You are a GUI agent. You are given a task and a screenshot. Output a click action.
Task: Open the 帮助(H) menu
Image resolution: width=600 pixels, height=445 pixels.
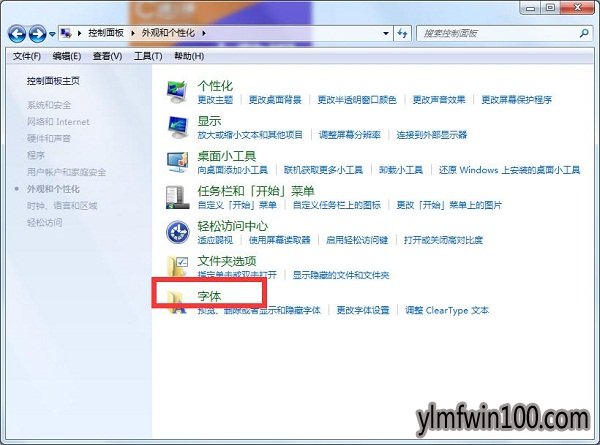(189, 56)
